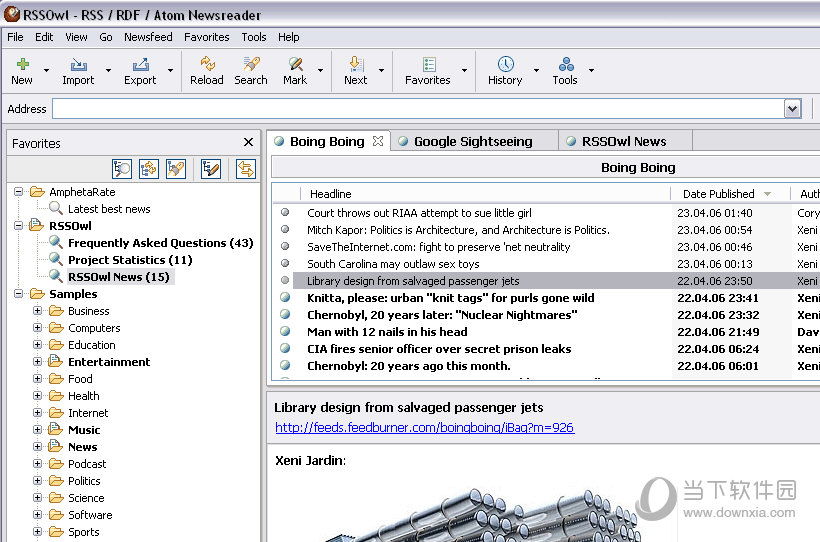This screenshot has height=542, width=820.
Task: Click the RSSOwl application icon in title bar
Action: (x=12, y=14)
